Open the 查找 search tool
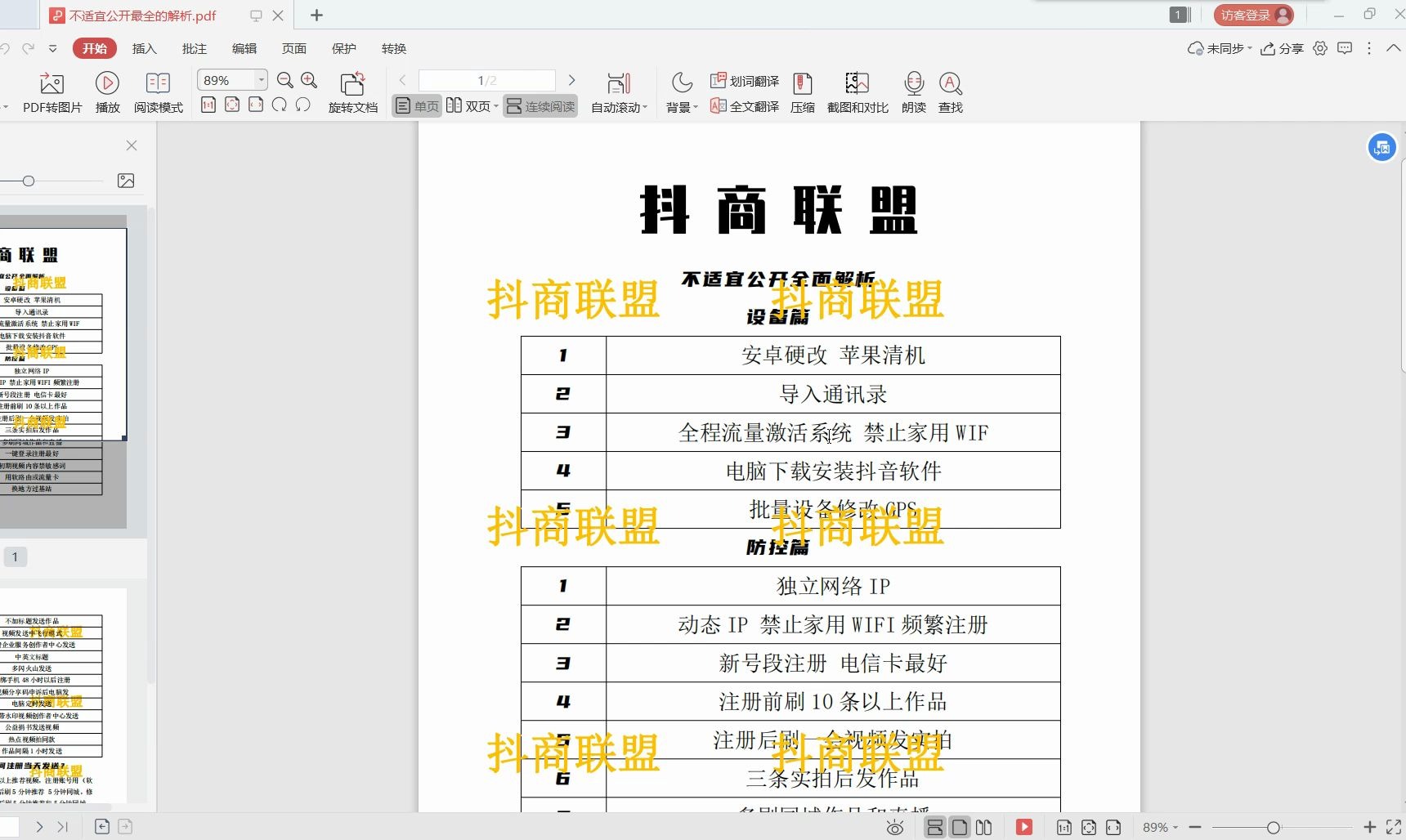 [x=950, y=92]
